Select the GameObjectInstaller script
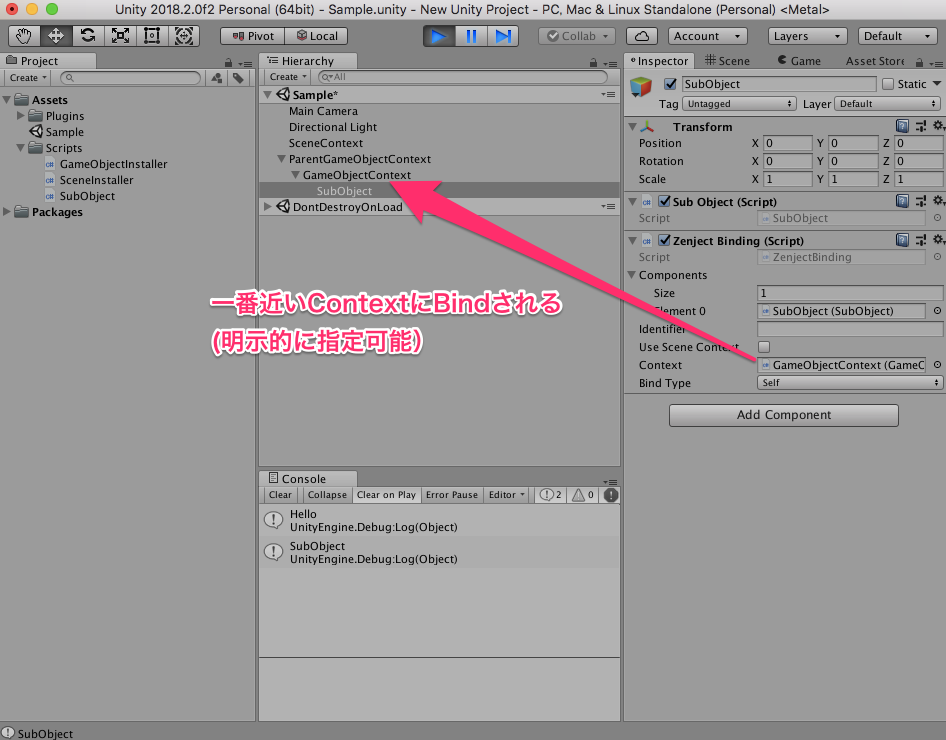This screenshot has height=740, width=946. click(x=113, y=164)
